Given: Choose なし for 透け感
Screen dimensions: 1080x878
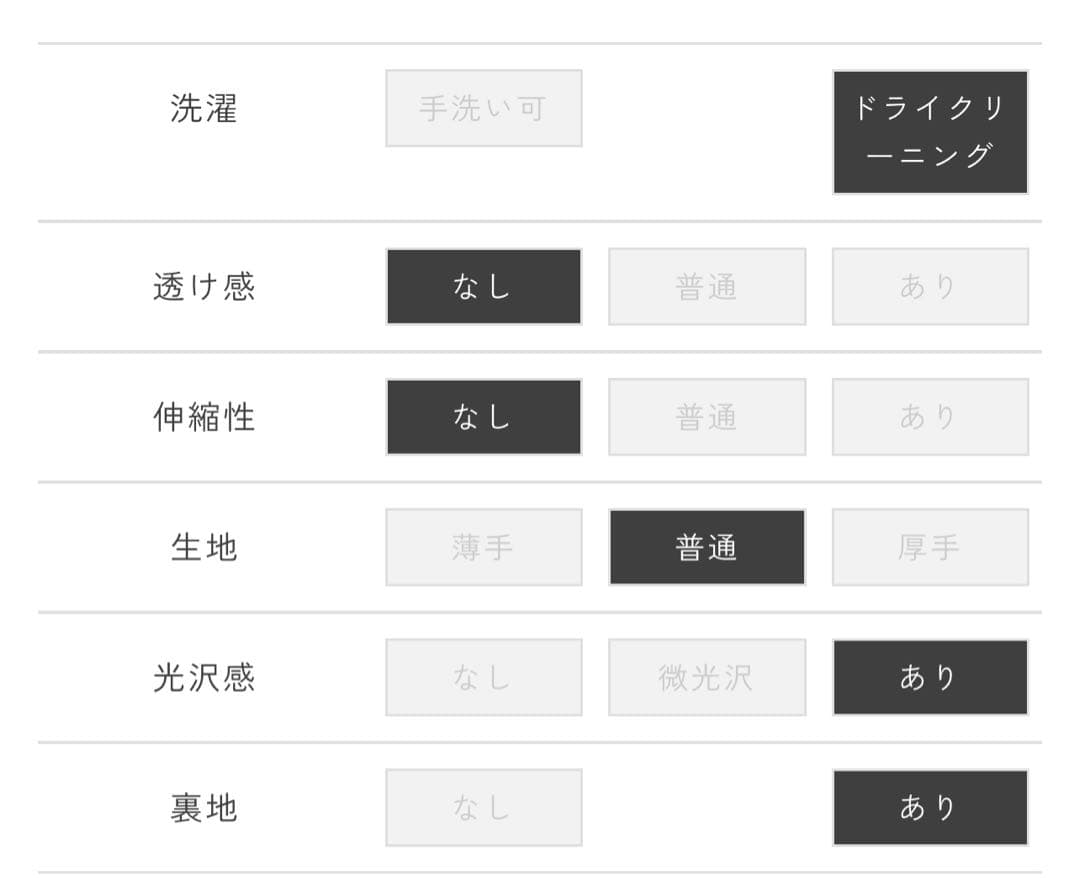Looking at the screenshot, I should (x=483, y=287).
